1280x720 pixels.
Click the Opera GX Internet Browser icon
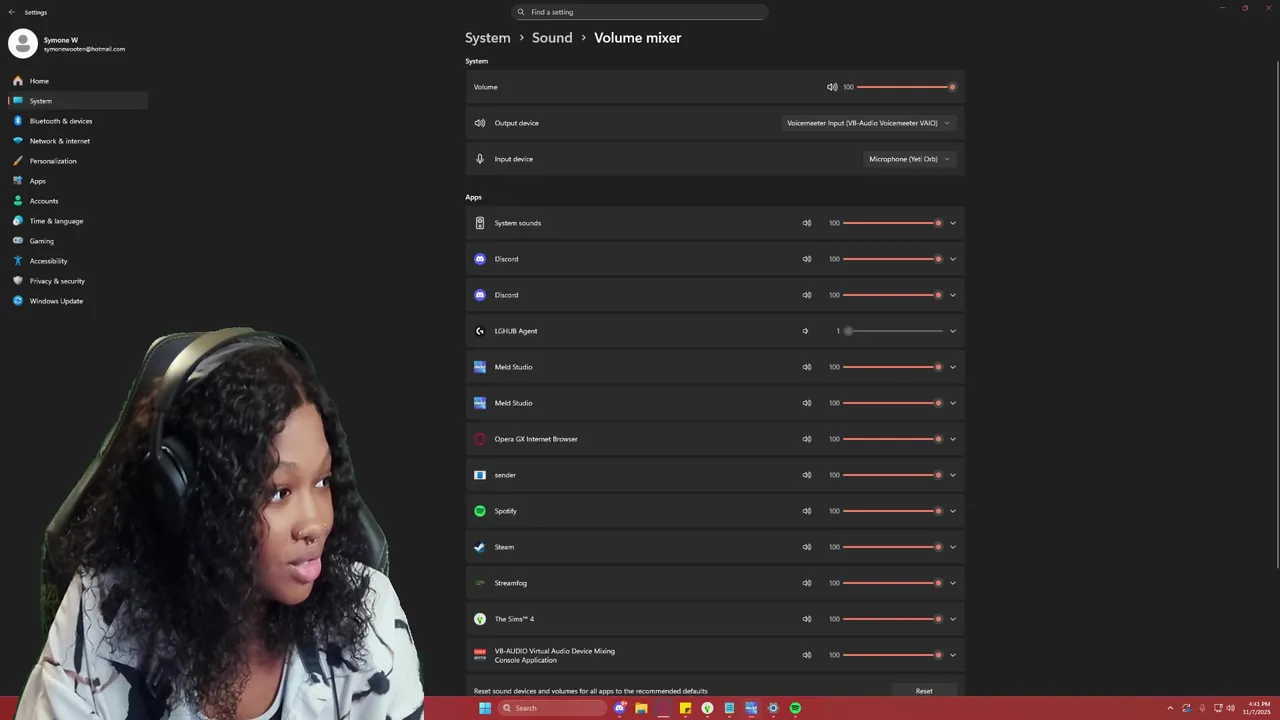480,439
